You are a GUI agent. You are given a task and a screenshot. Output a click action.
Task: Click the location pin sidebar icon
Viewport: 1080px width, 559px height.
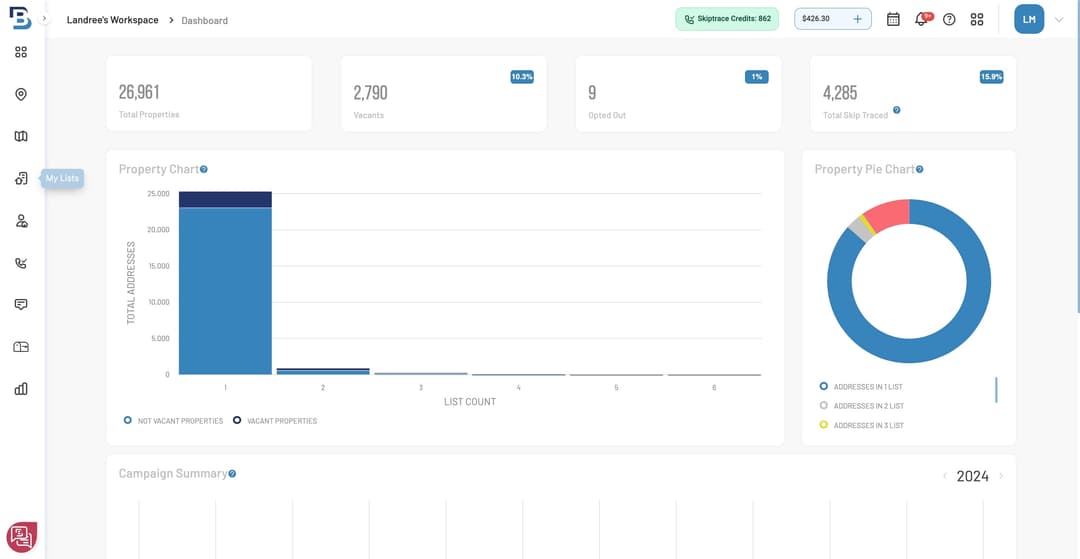pos(21,94)
